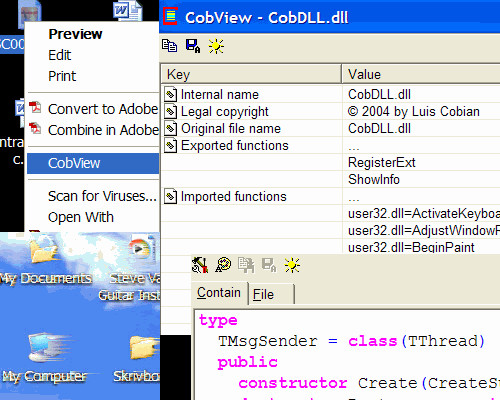Sort by the Key column header
The width and height of the screenshot is (500, 400).
click(251, 74)
